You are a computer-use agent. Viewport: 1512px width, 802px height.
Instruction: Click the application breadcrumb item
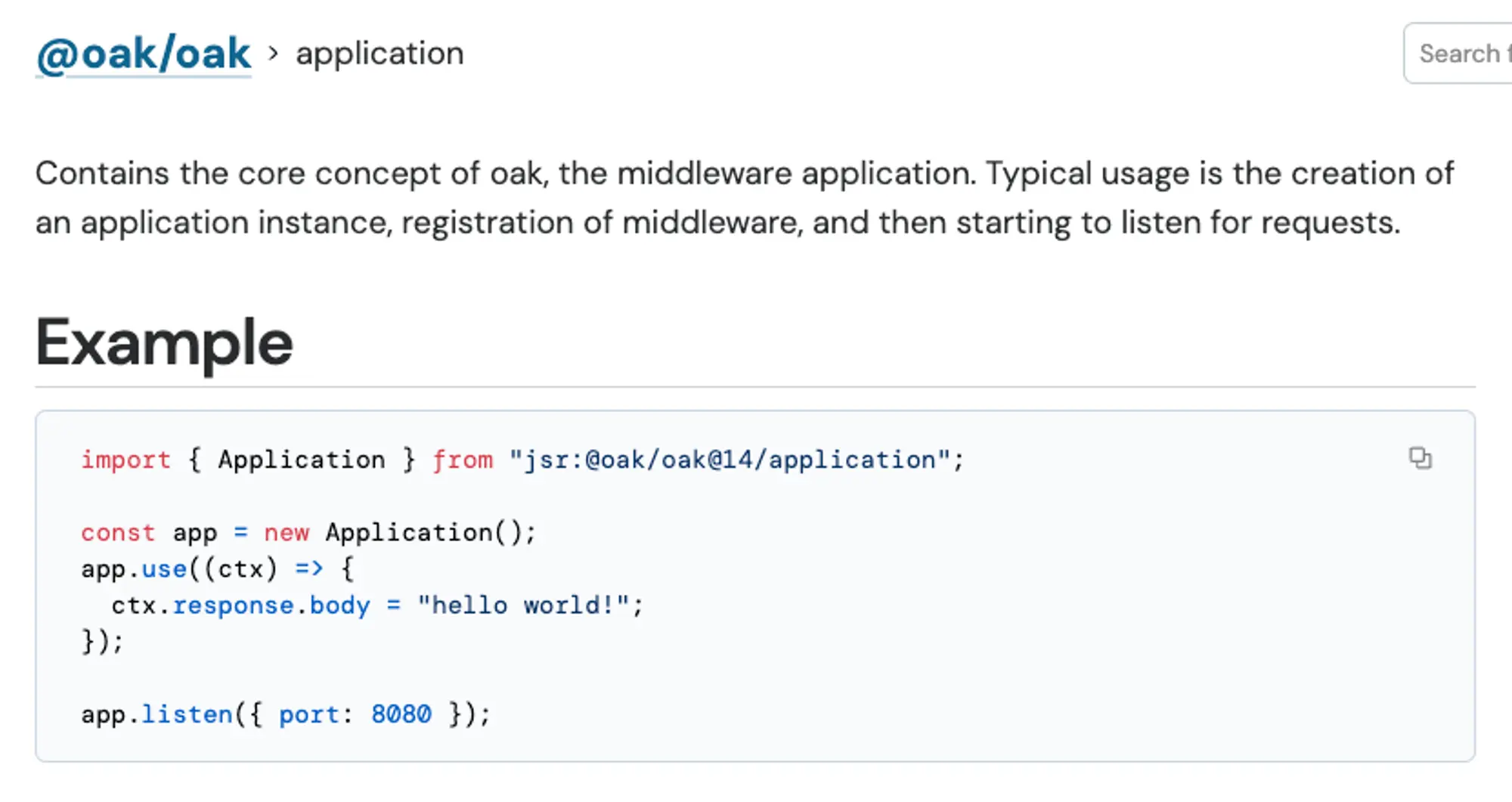(x=380, y=53)
